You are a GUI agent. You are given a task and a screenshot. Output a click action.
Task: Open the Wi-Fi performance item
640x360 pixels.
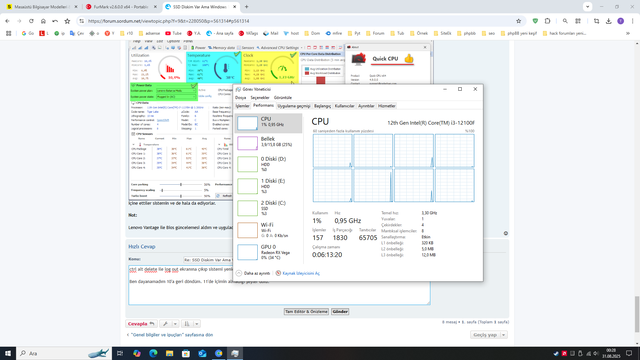tap(269, 230)
